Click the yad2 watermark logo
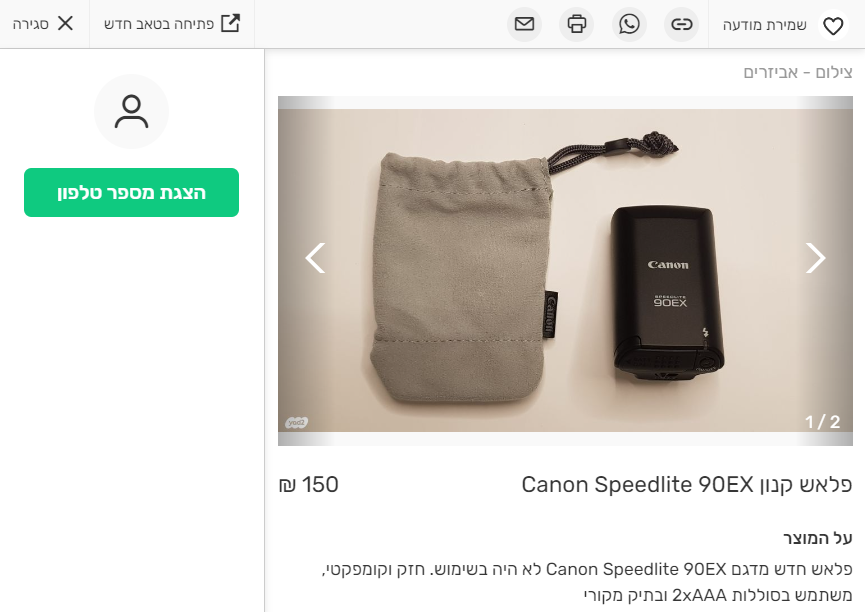Image resolution: width=865 pixels, height=612 pixels. pos(297,423)
